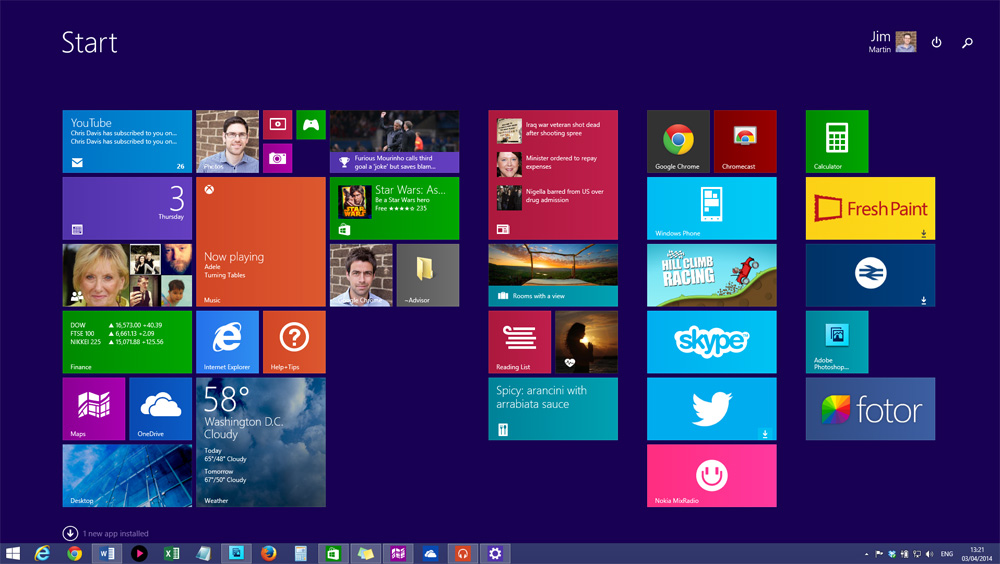Launch the Calculator tile
The width and height of the screenshot is (1000, 564).
pos(837,142)
